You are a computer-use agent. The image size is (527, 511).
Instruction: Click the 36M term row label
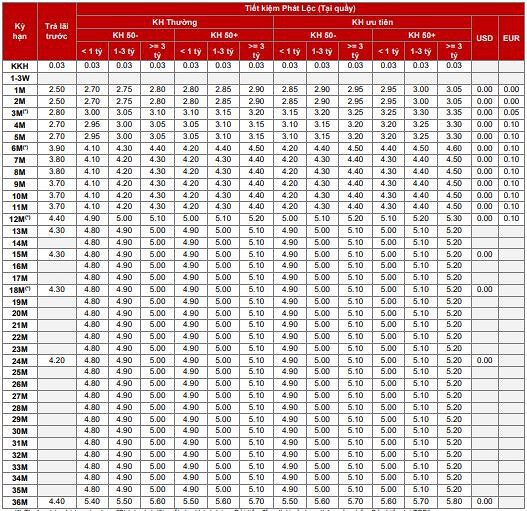pos(20,502)
